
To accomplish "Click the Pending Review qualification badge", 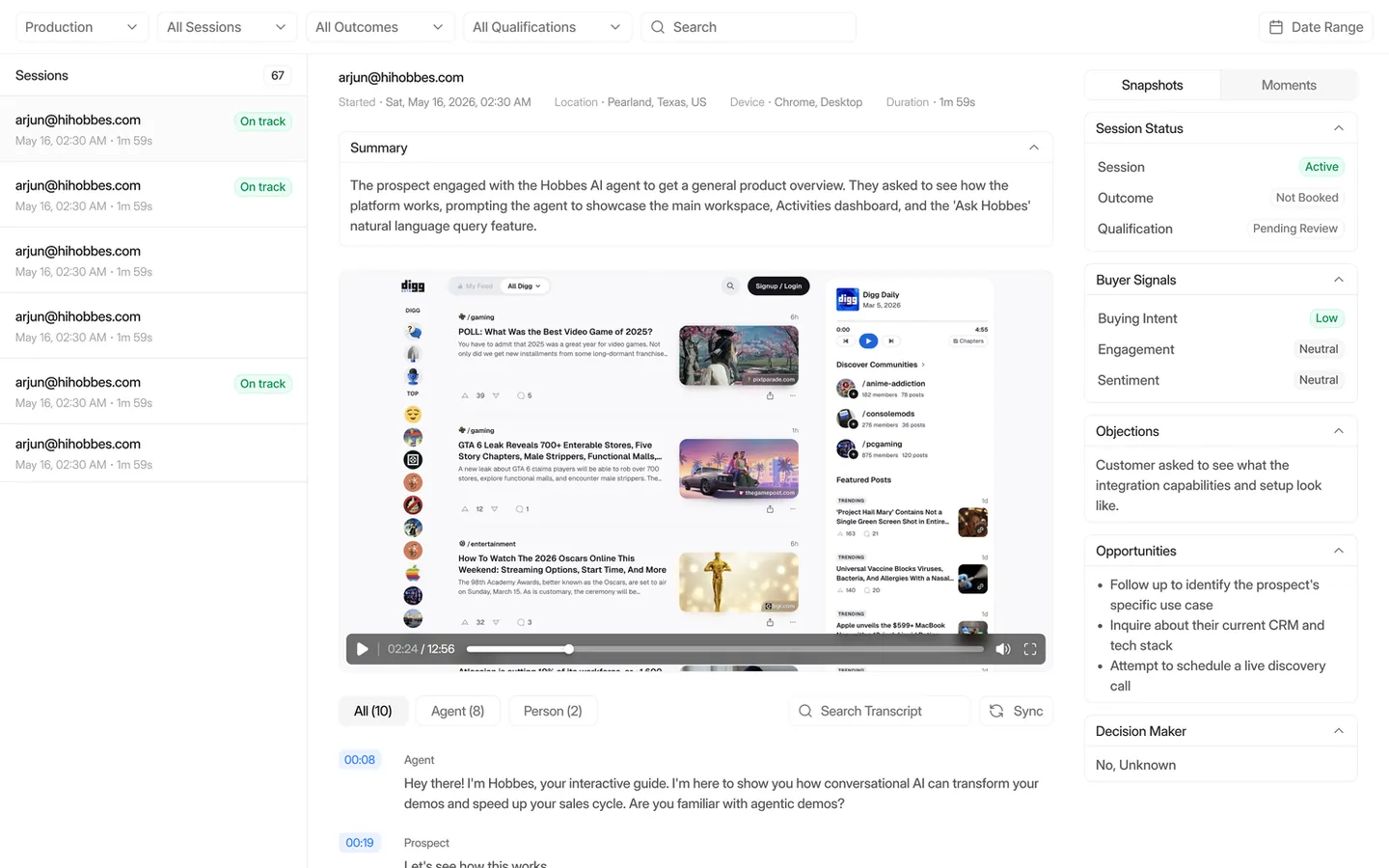I will (x=1294, y=229).
